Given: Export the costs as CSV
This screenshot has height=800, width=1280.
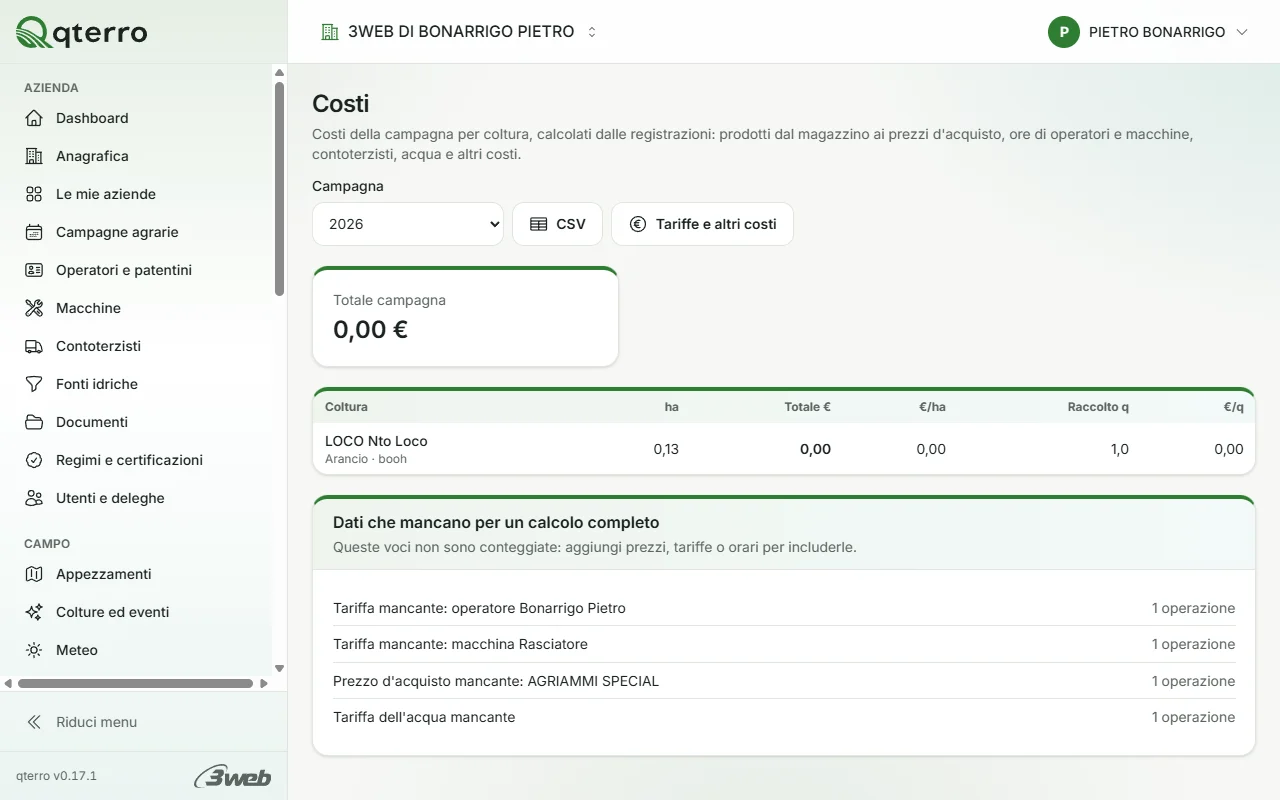Looking at the screenshot, I should [x=557, y=224].
